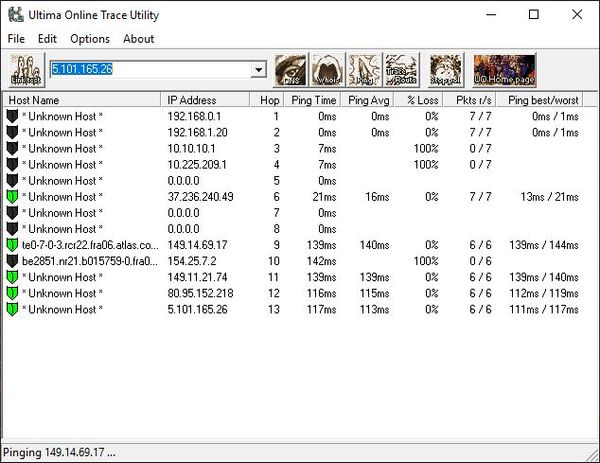Click the Ping best/worst column header
600x463 pixels.
point(540,100)
